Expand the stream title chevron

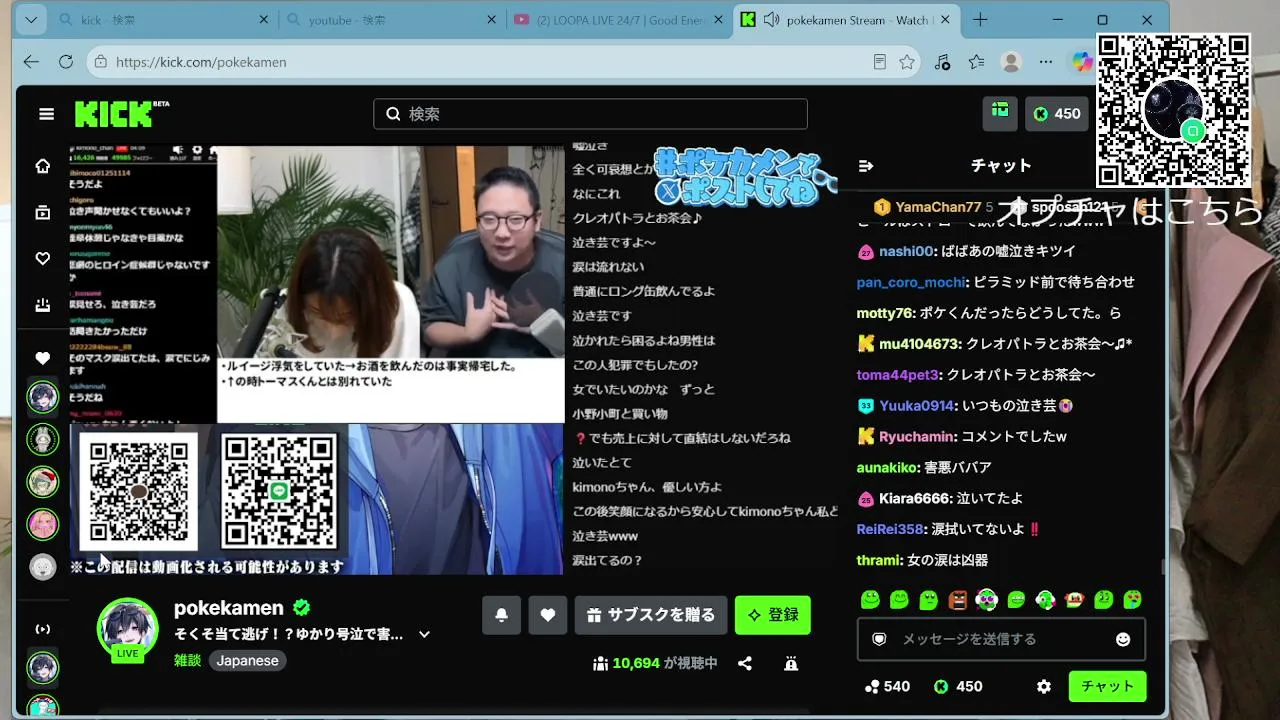pyautogui.click(x=424, y=634)
